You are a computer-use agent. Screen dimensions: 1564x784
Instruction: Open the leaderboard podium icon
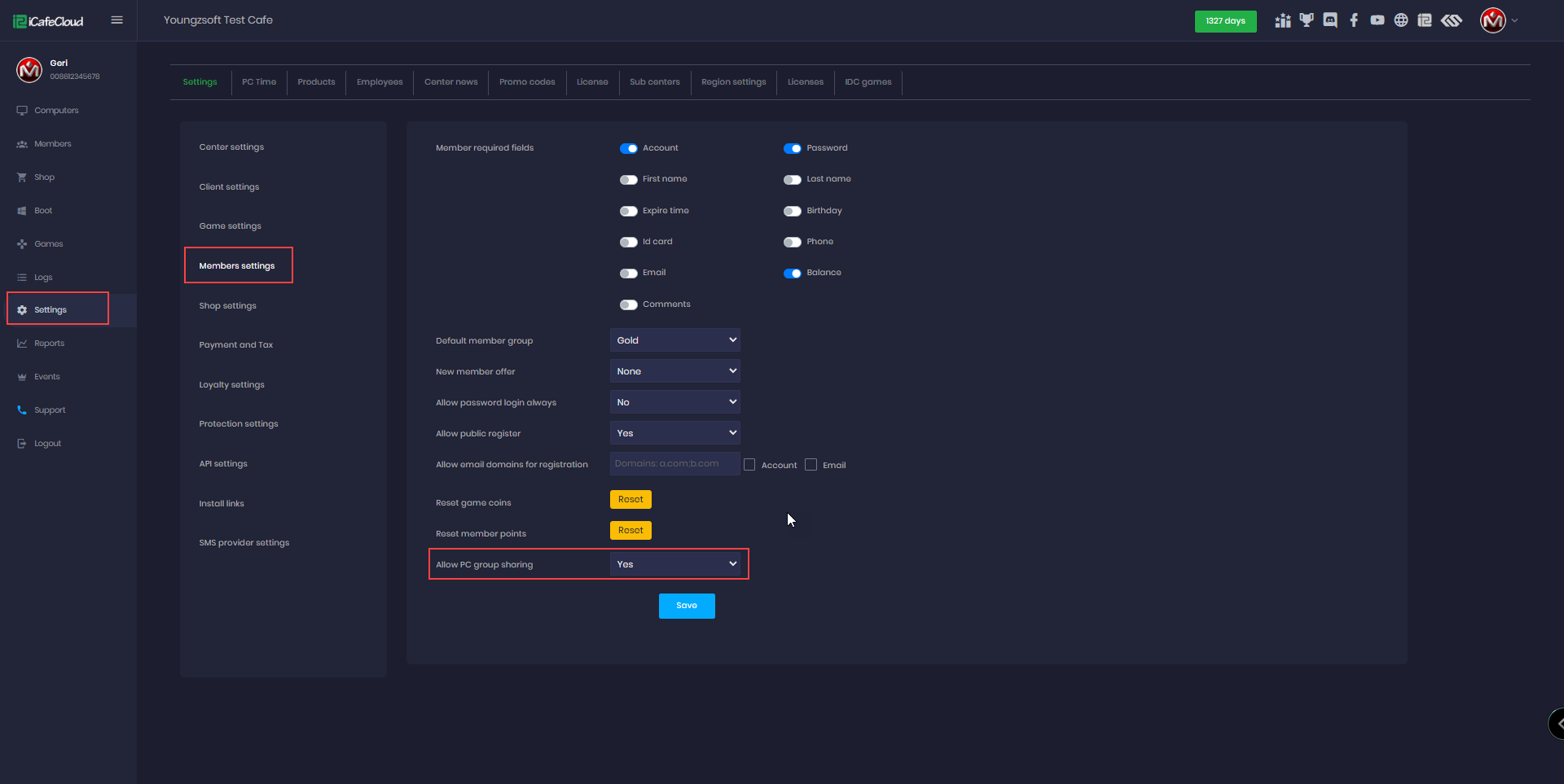tap(1283, 20)
